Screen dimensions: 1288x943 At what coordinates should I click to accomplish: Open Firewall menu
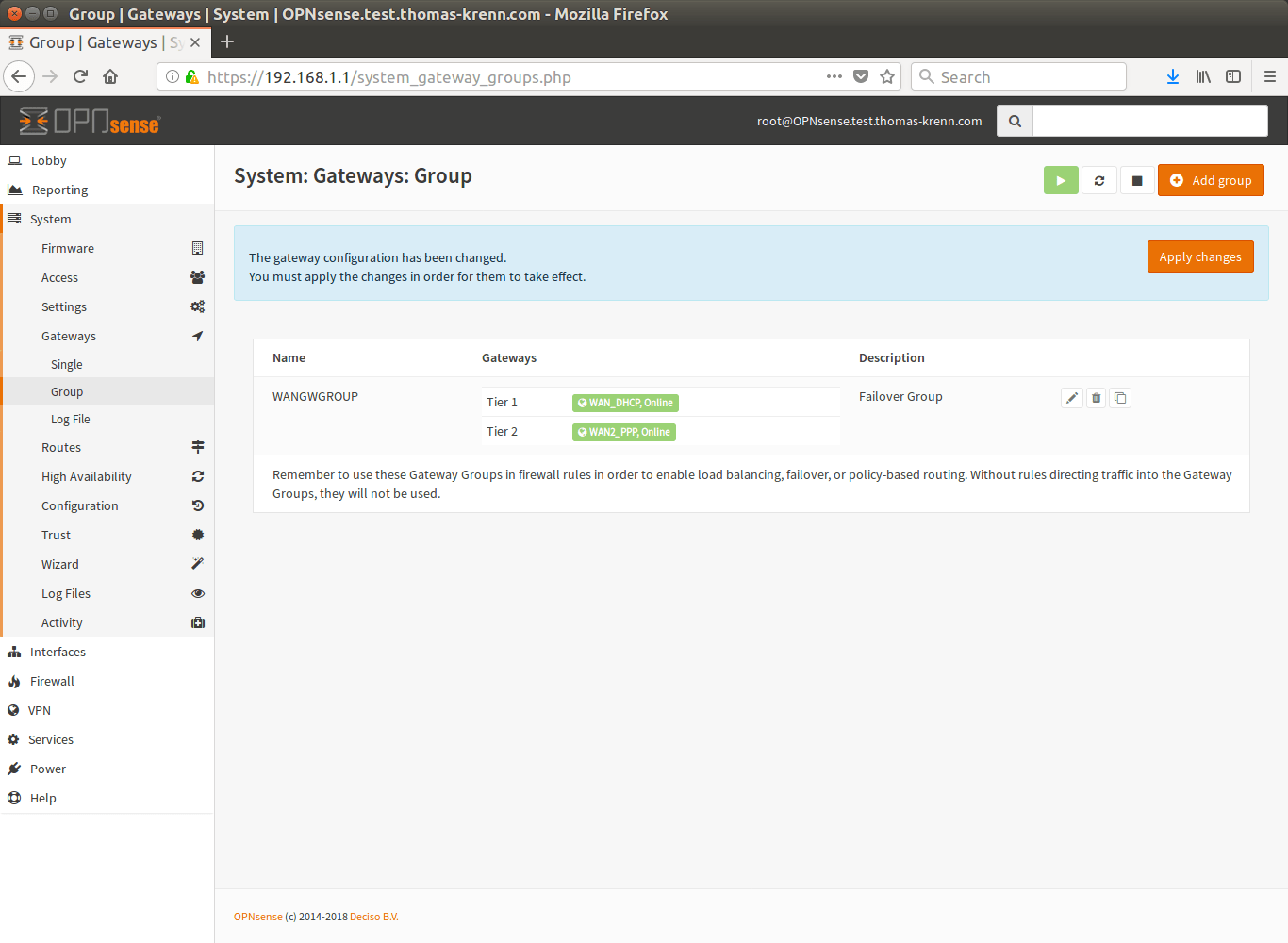click(107, 681)
